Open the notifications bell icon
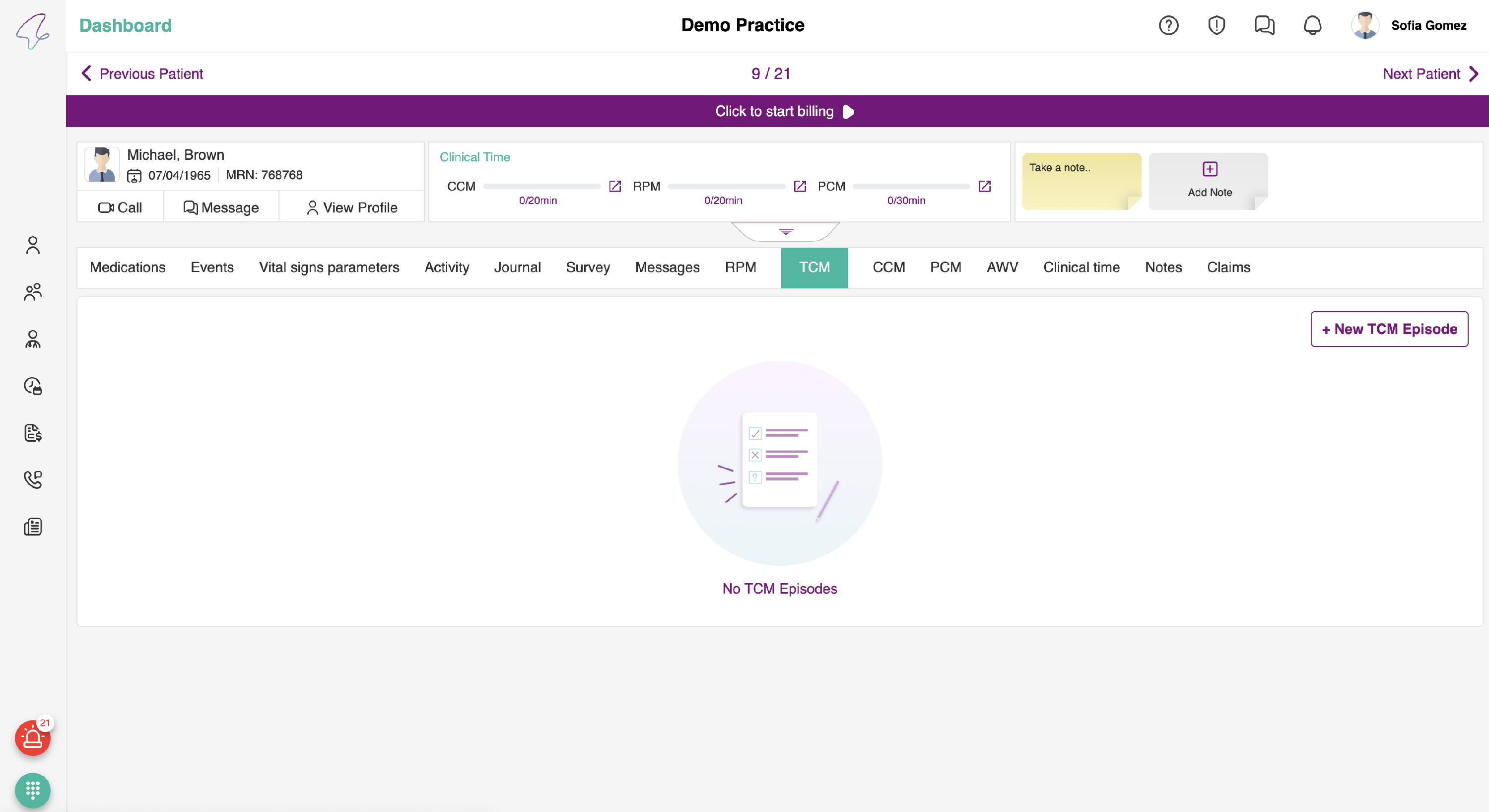This screenshot has width=1489, height=812. pyautogui.click(x=1312, y=25)
